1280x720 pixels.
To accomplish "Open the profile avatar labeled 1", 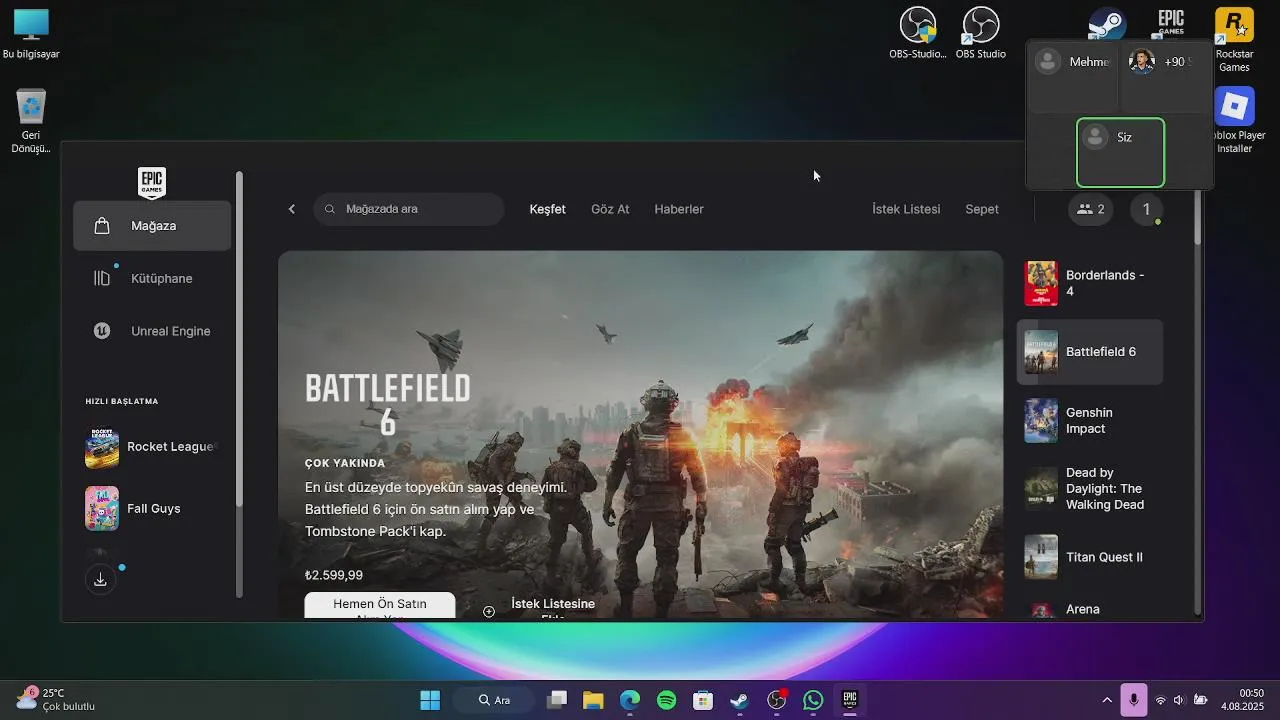I will pos(1146,209).
